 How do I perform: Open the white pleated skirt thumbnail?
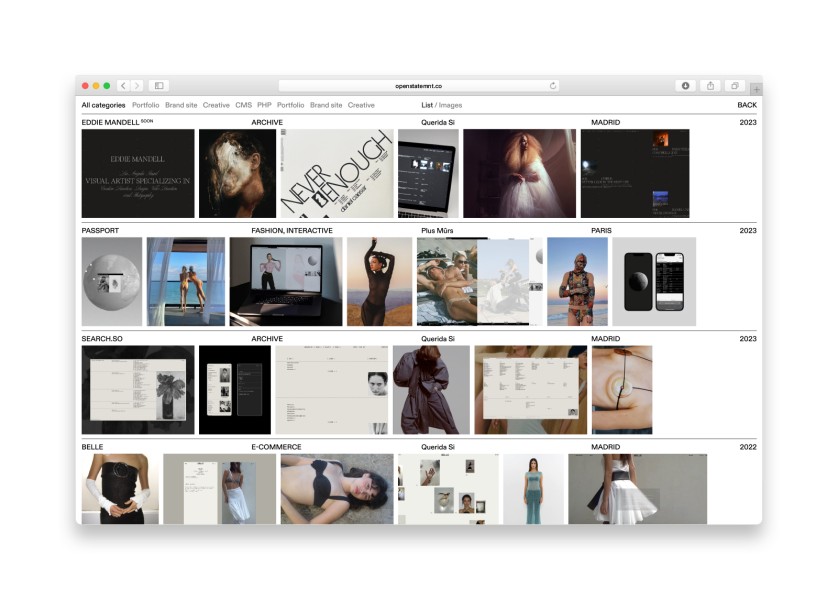pos(638,489)
